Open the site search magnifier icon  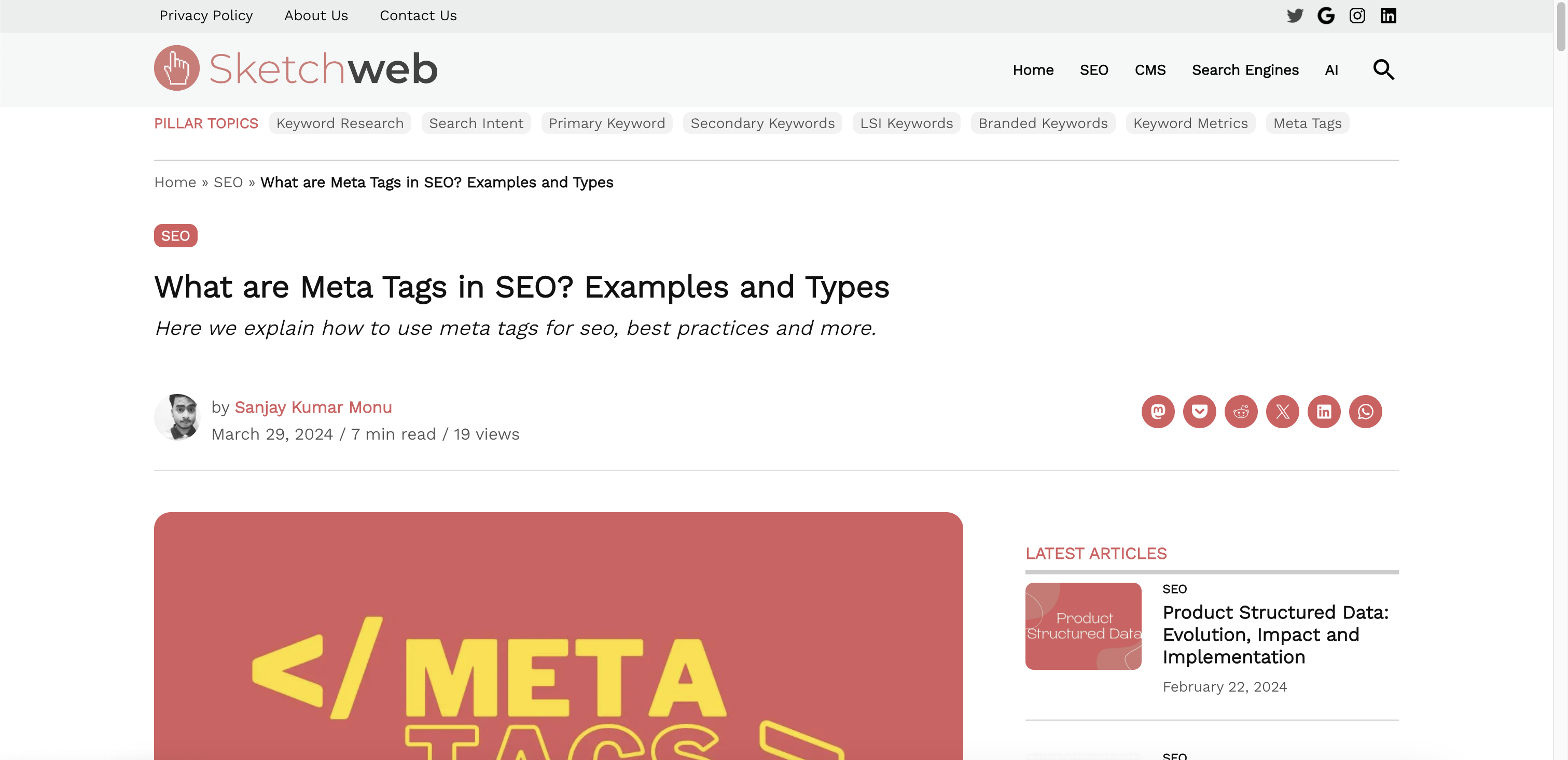(1383, 69)
